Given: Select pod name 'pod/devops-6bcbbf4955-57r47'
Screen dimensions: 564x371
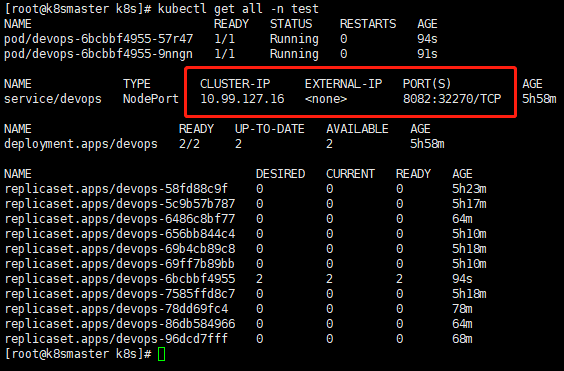Looking at the screenshot, I should [x=99, y=39].
